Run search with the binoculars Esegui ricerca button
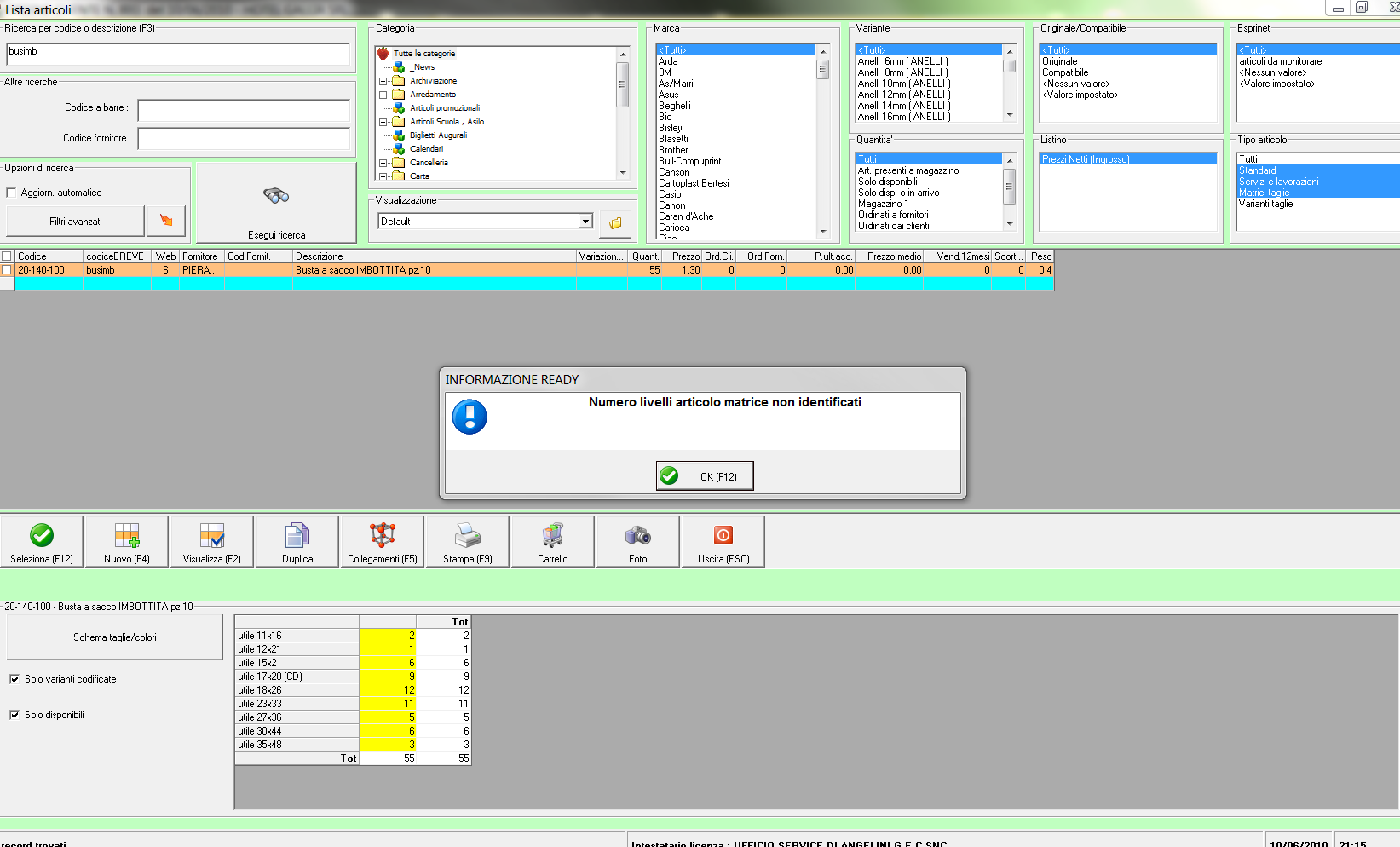 276,203
